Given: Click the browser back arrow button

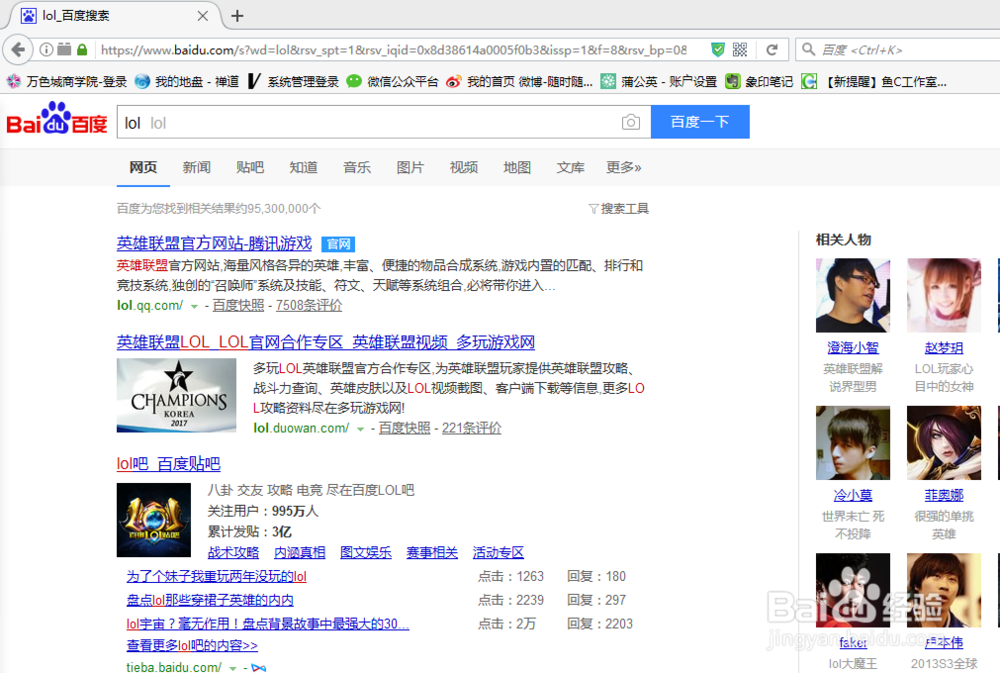Looking at the screenshot, I should coord(18,49).
